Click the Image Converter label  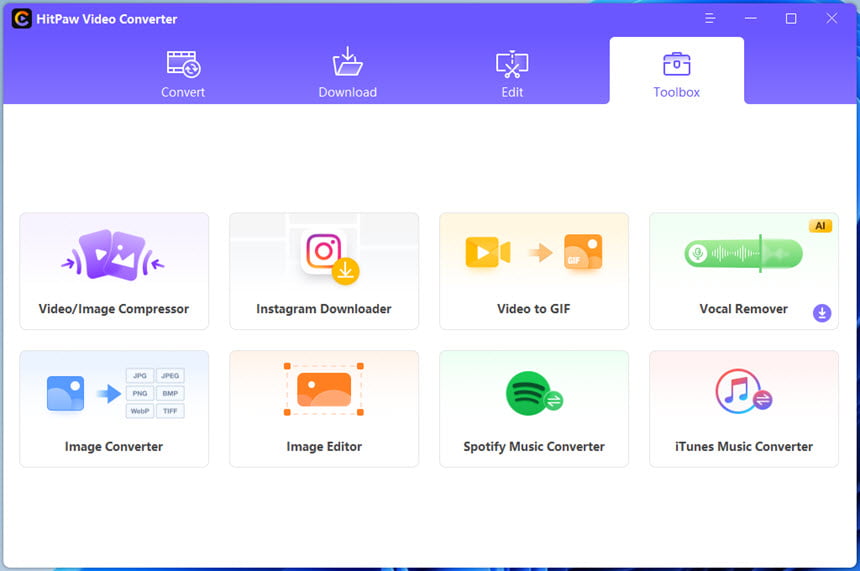pos(114,446)
